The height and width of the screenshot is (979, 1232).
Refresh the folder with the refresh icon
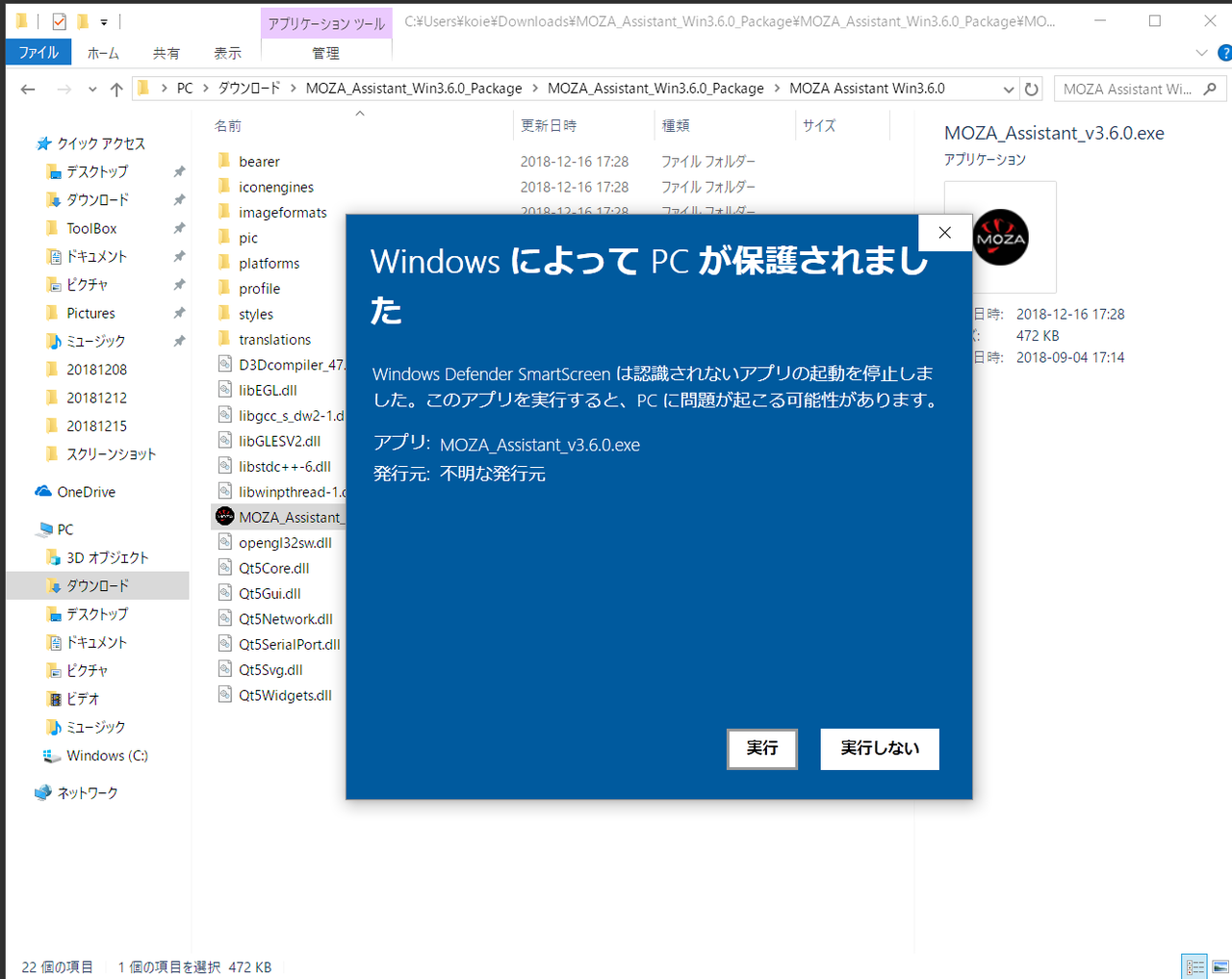(x=1032, y=89)
